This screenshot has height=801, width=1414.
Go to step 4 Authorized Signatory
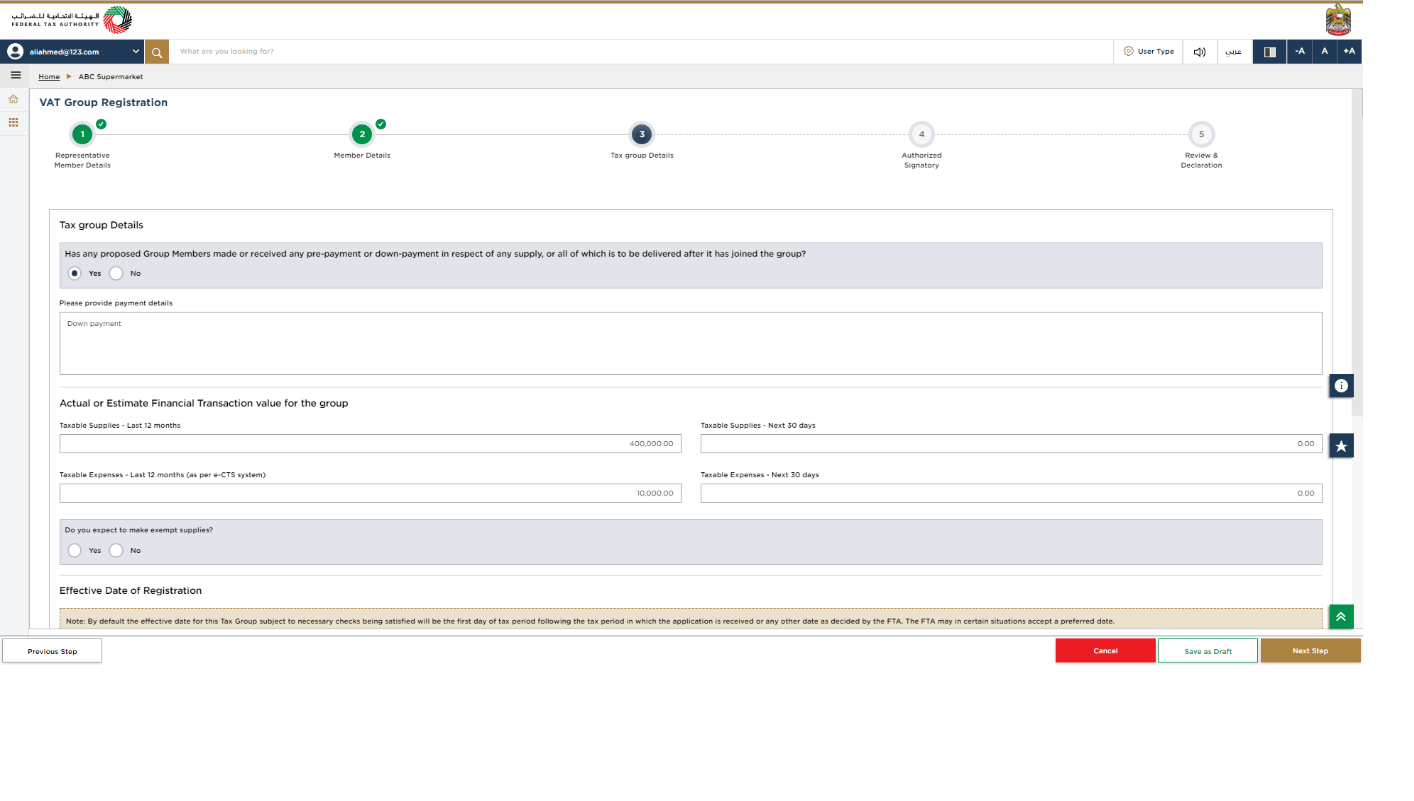click(921, 134)
